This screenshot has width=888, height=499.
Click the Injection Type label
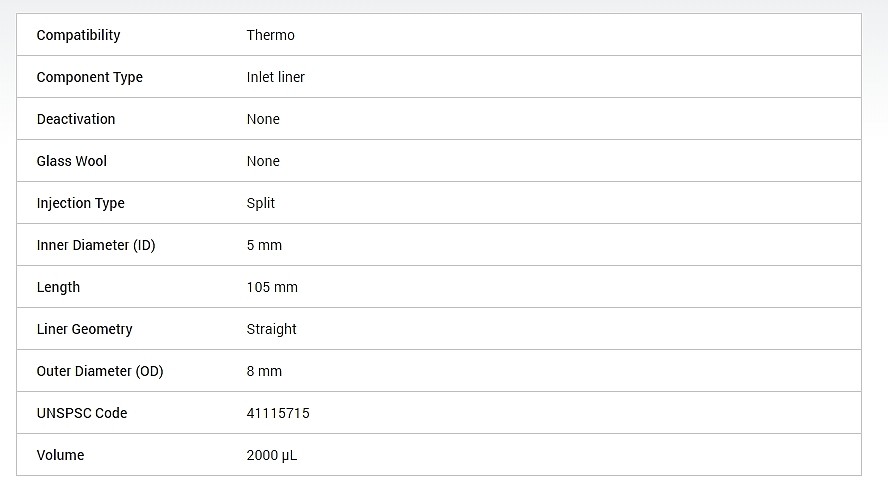click(x=80, y=203)
